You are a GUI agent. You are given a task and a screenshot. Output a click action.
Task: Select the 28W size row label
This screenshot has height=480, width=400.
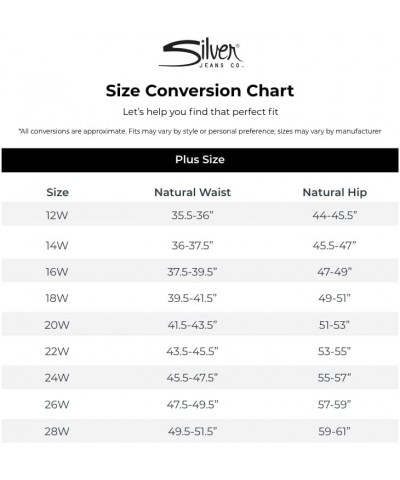pyautogui.click(x=57, y=431)
